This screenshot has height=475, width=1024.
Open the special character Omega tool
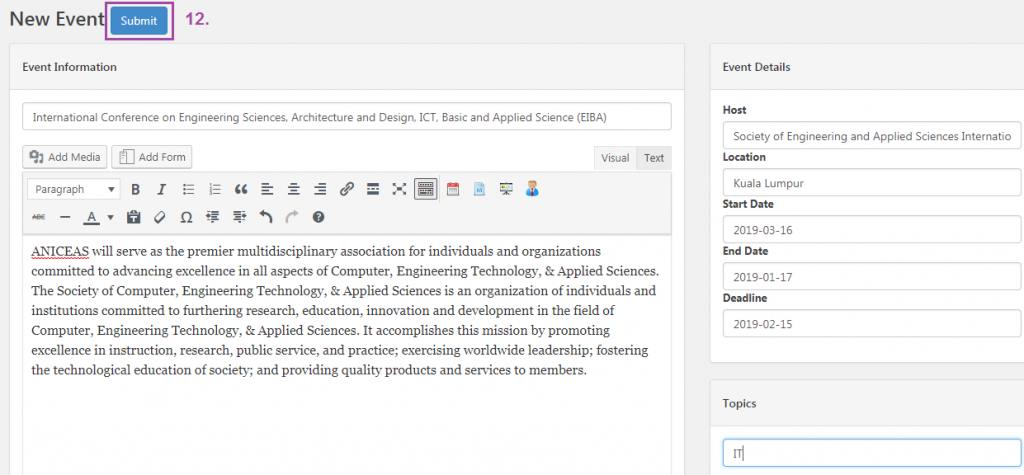point(186,217)
